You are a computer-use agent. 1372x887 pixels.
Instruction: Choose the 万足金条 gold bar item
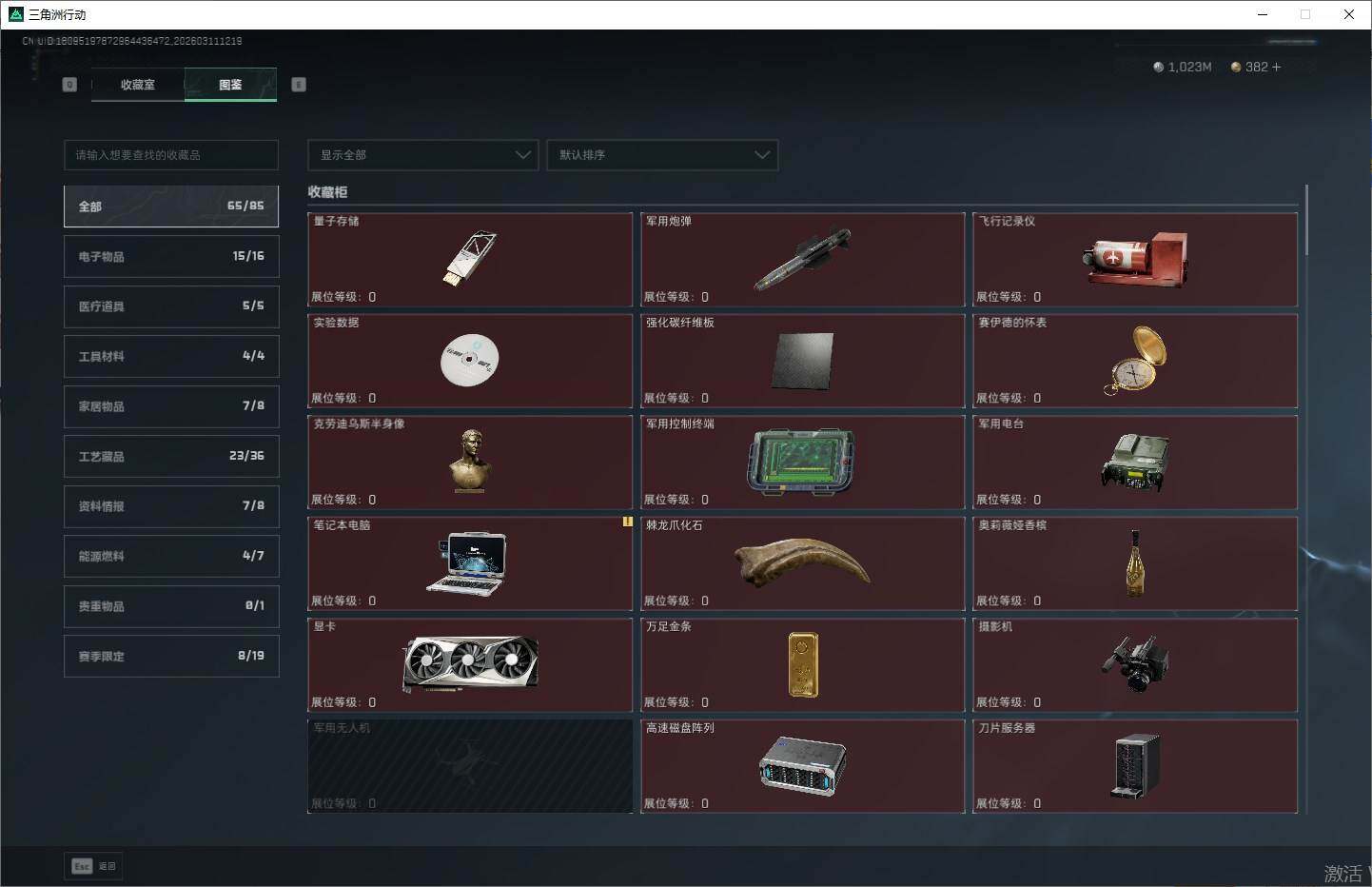point(803,664)
